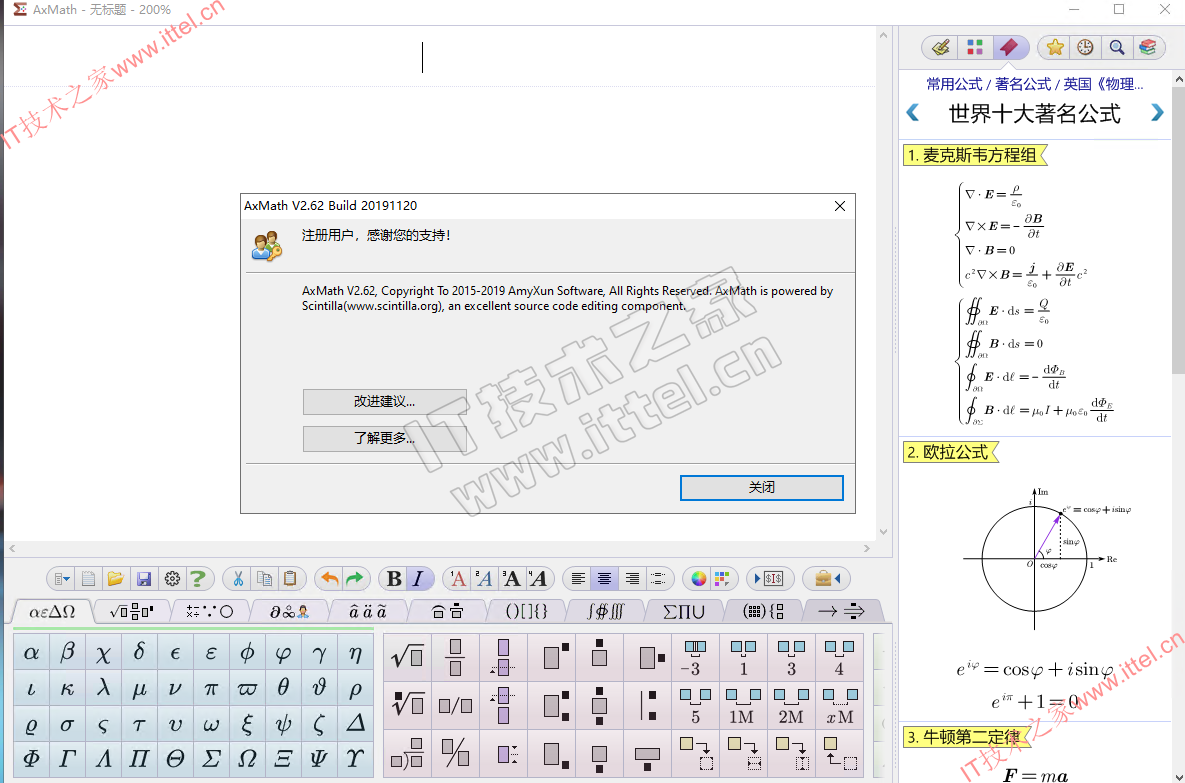
Task: Click the 关闭 button in About dialog
Action: pos(762,487)
